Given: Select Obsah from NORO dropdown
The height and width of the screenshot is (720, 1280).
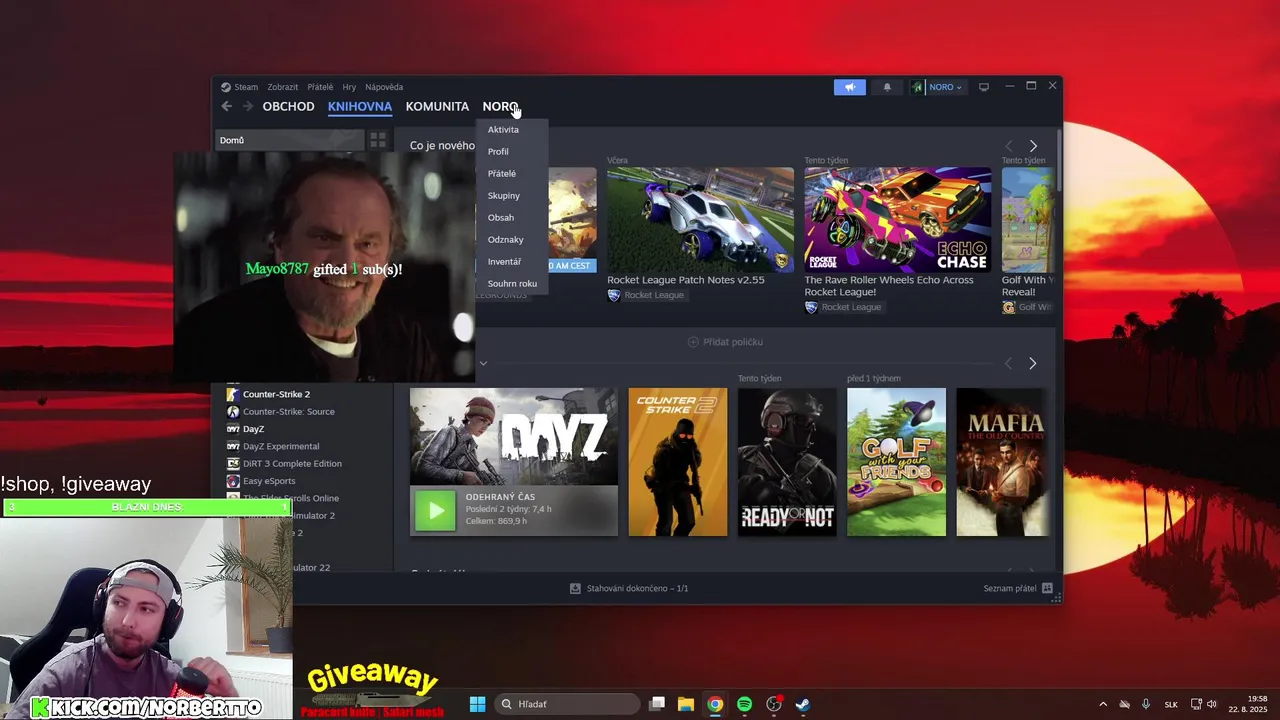Looking at the screenshot, I should (x=512, y=217).
